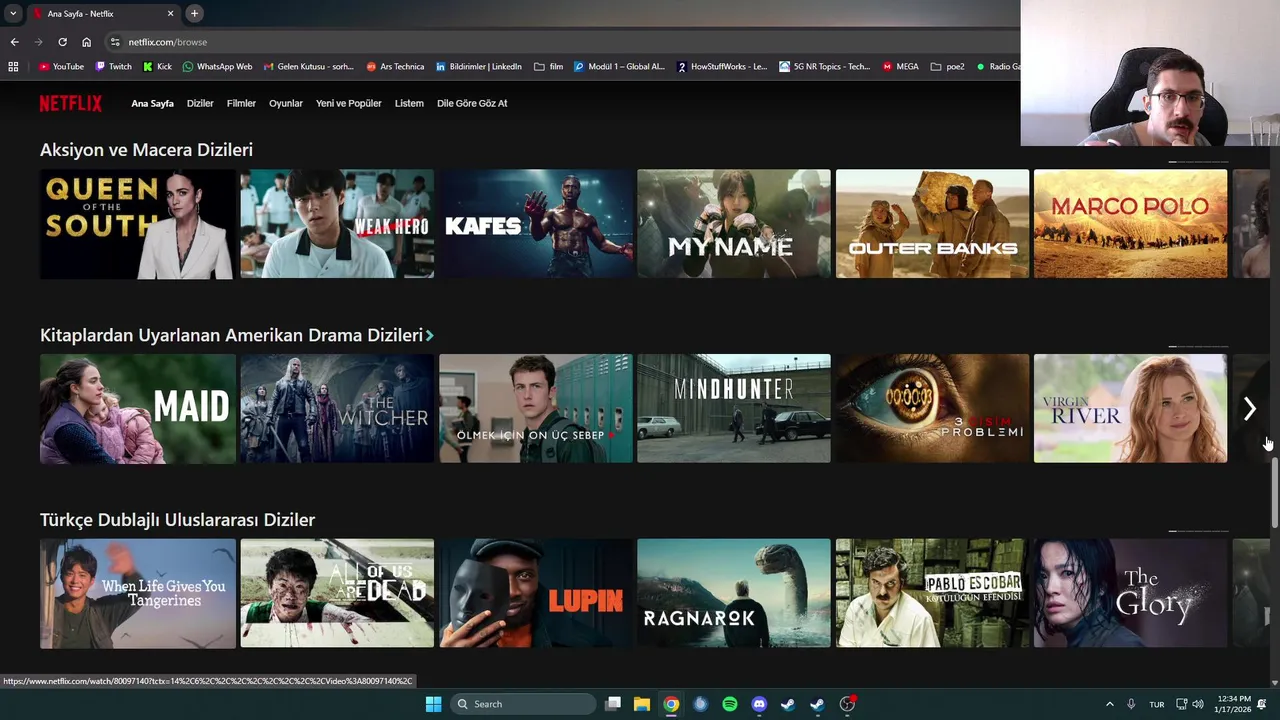Open Pablo Escobar Kötülüğün Efendisi thumbnail
This screenshot has height=720, width=1280.
[x=932, y=593]
